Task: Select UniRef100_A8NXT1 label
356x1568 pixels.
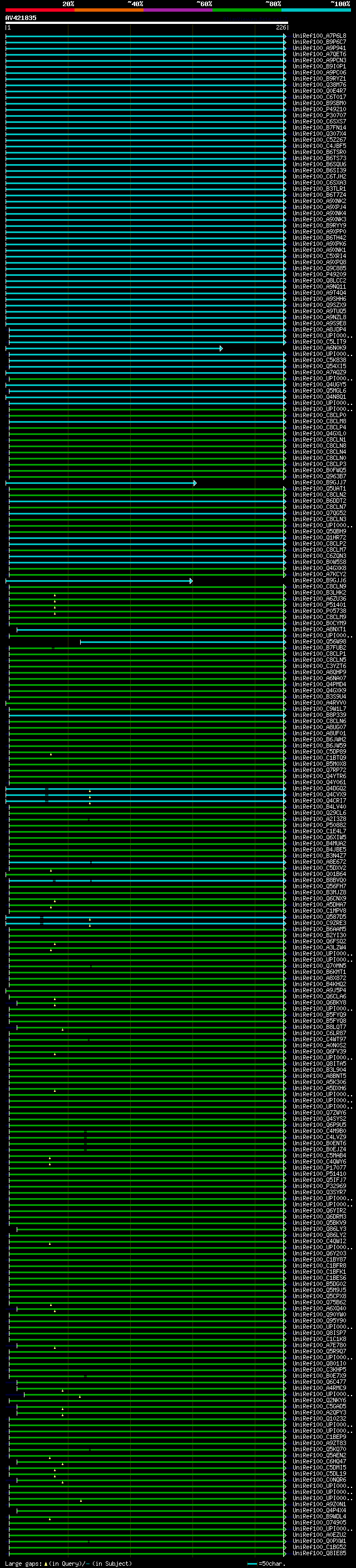Action: point(319,630)
